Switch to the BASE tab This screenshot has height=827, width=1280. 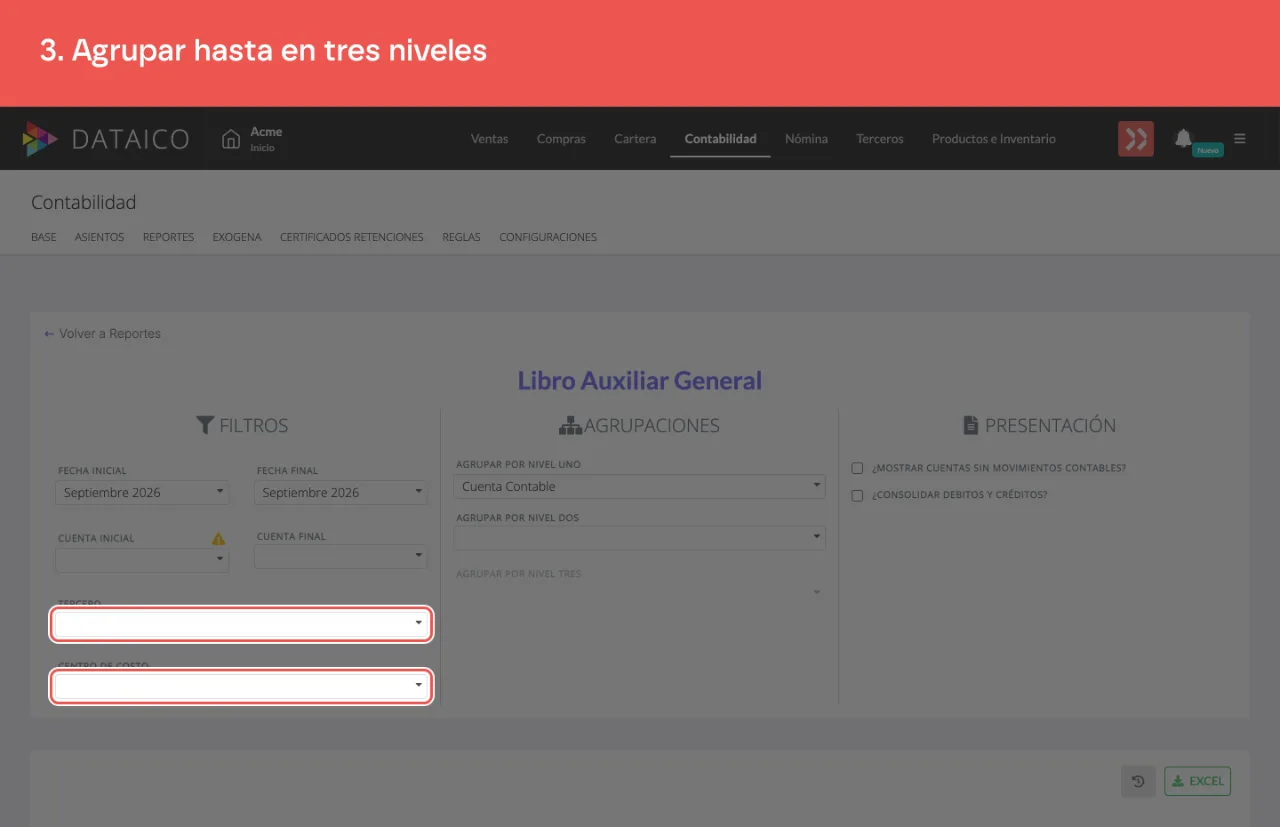[44, 238]
